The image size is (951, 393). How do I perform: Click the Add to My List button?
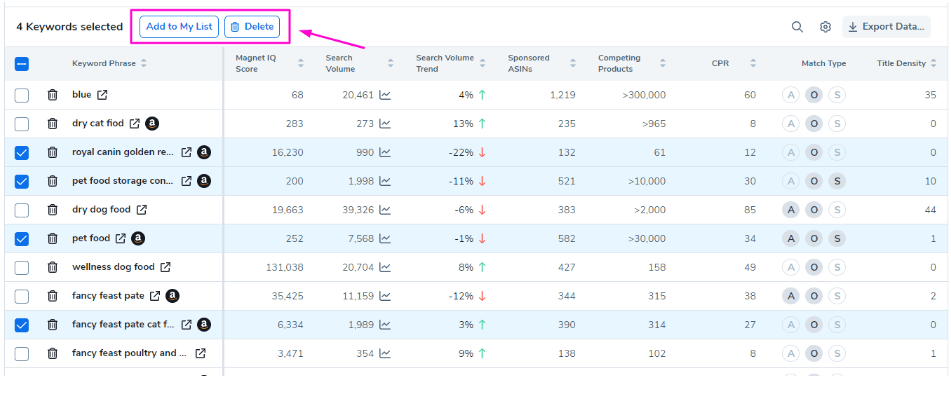tap(179, 27)
